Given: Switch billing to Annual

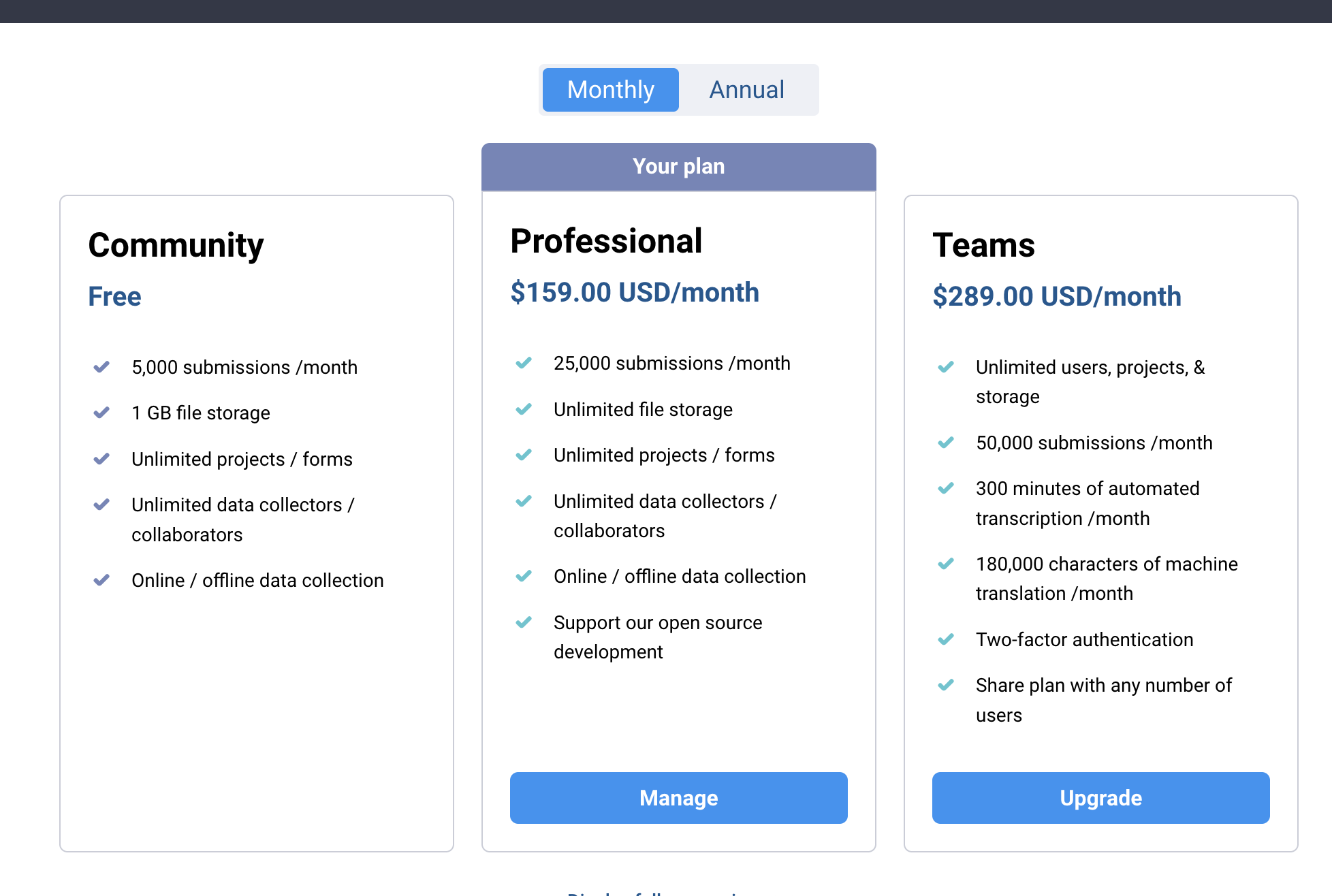Looking at the screenshot, I should point(747,90).
